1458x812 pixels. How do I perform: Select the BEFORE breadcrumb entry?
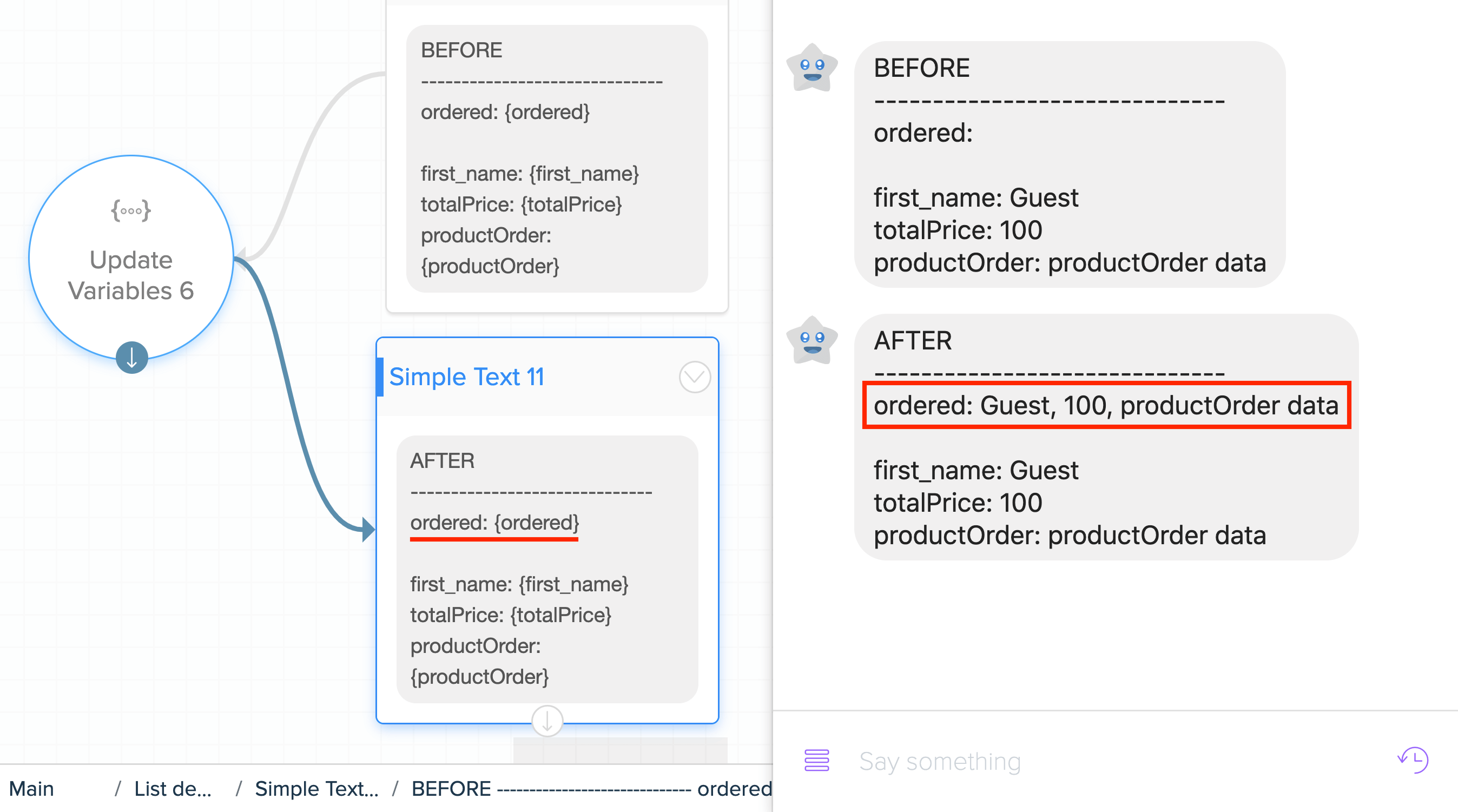pyautogui.click(x=592, y=788)
